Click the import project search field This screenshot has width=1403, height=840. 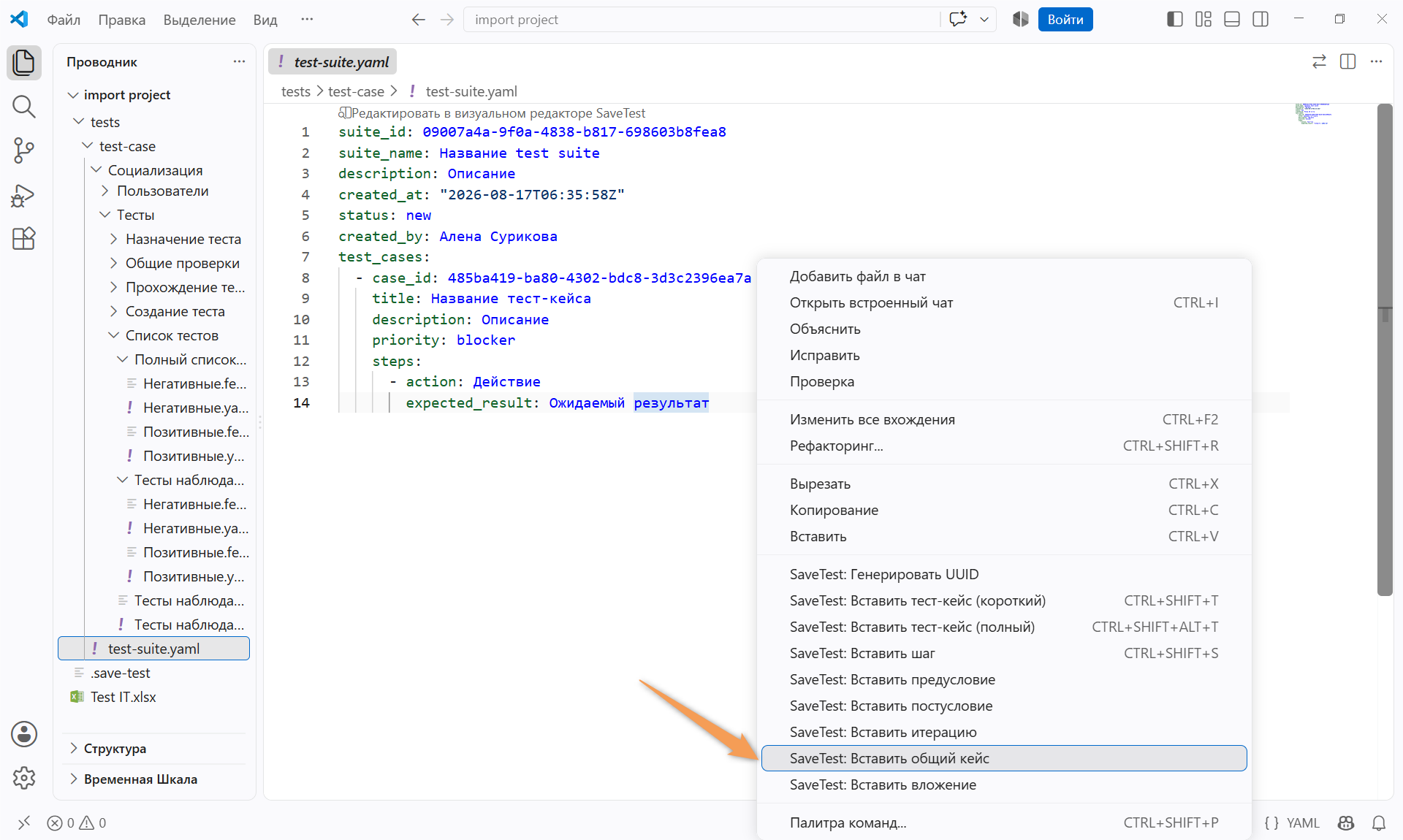click(701, 20)
